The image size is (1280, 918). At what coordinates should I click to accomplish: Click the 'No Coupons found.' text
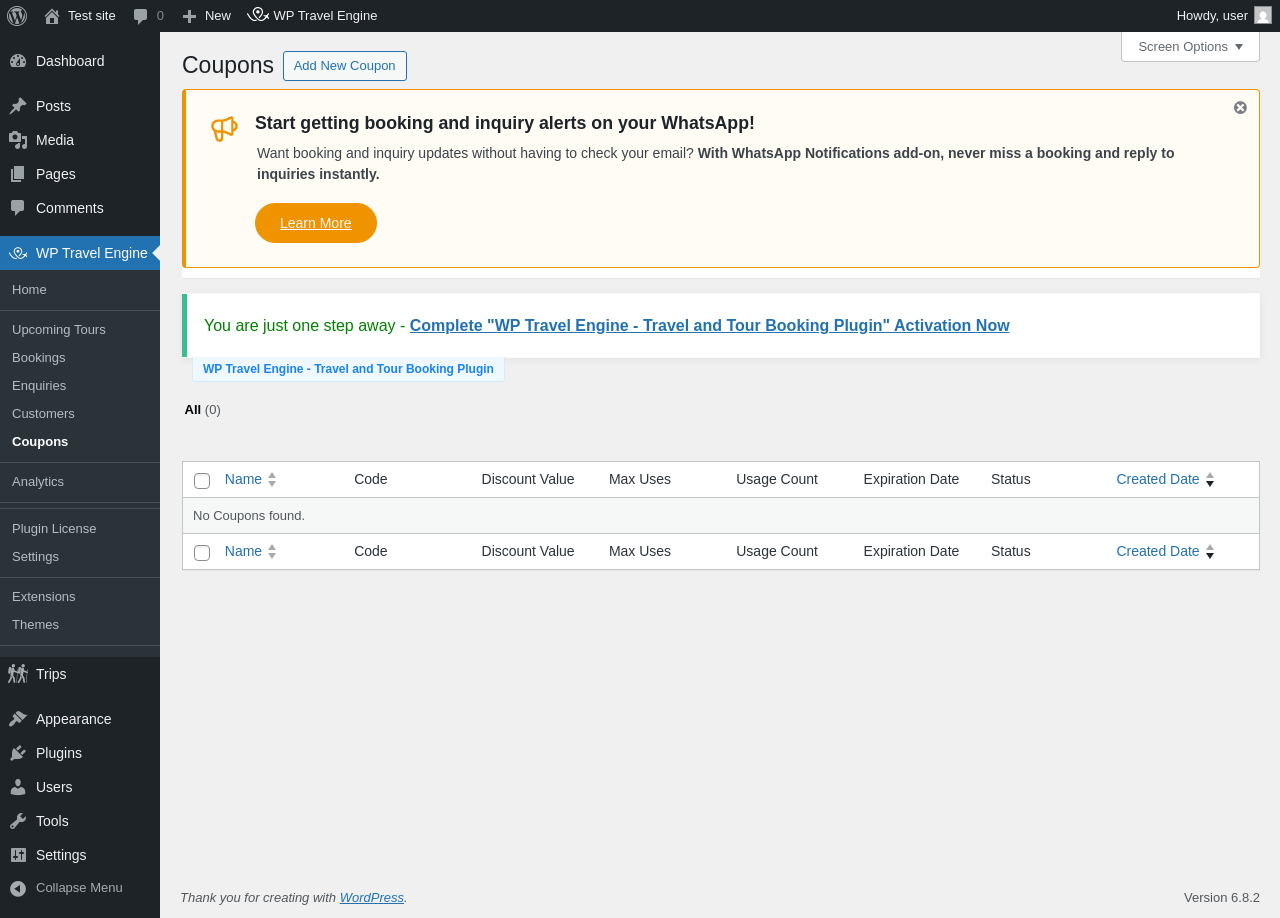pos(249,515)
